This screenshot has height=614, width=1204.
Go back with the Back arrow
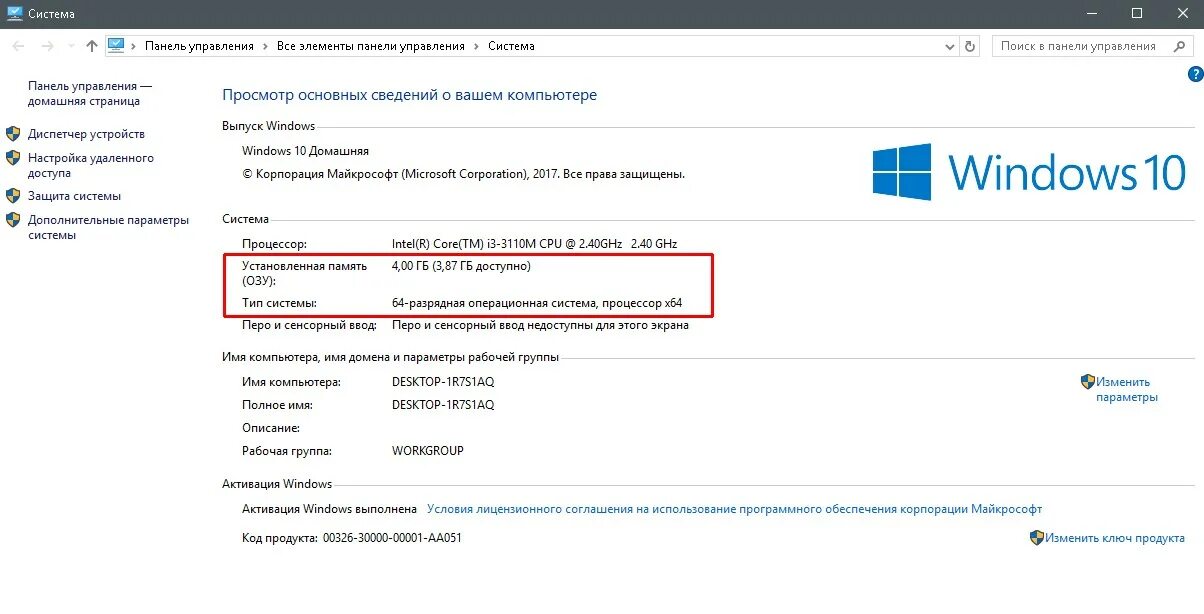click(x=18, y=46)
